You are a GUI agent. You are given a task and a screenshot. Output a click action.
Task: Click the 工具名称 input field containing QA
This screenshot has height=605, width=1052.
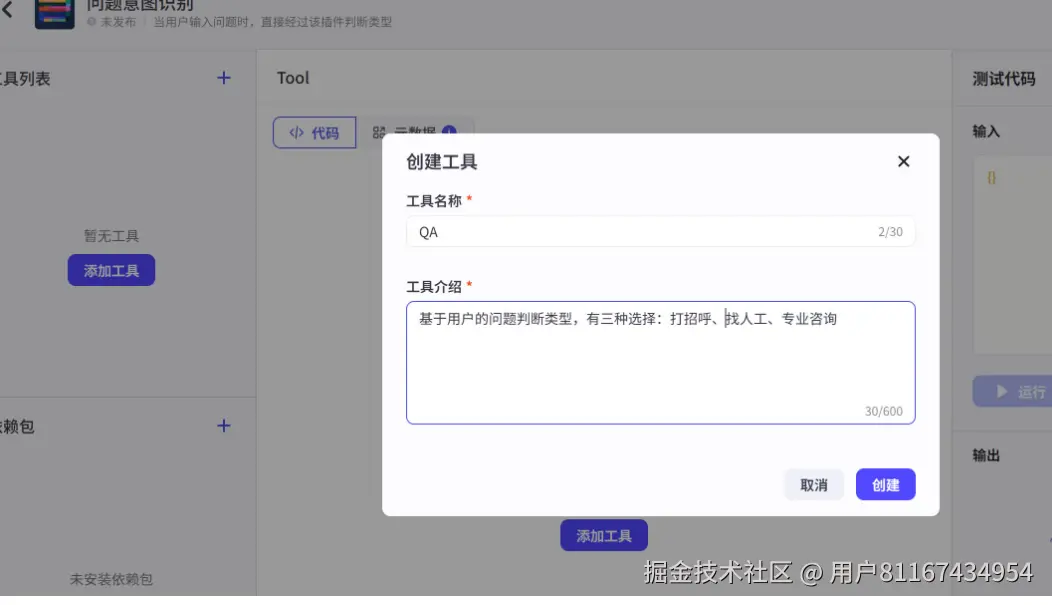660,231
